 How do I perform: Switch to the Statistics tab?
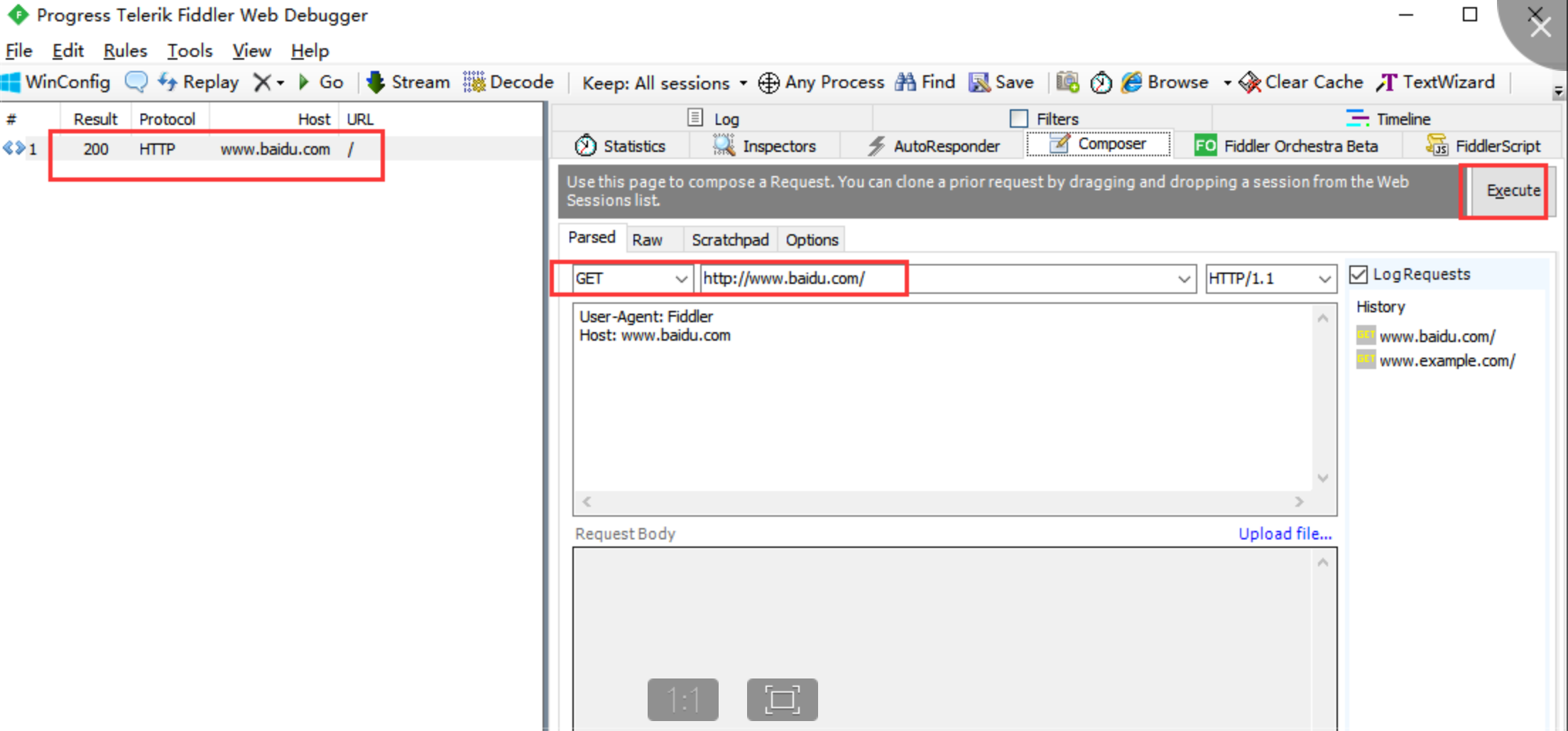[621, 146]
